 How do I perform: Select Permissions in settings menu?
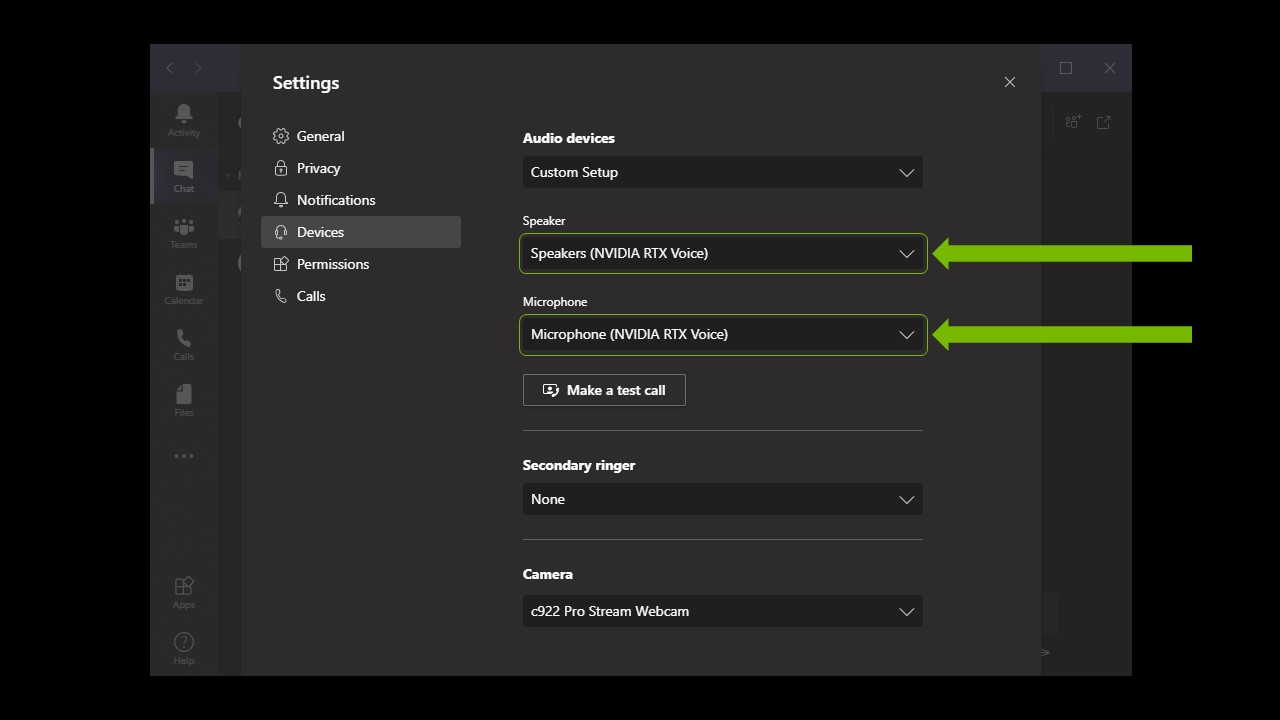(x=332, y=264)
